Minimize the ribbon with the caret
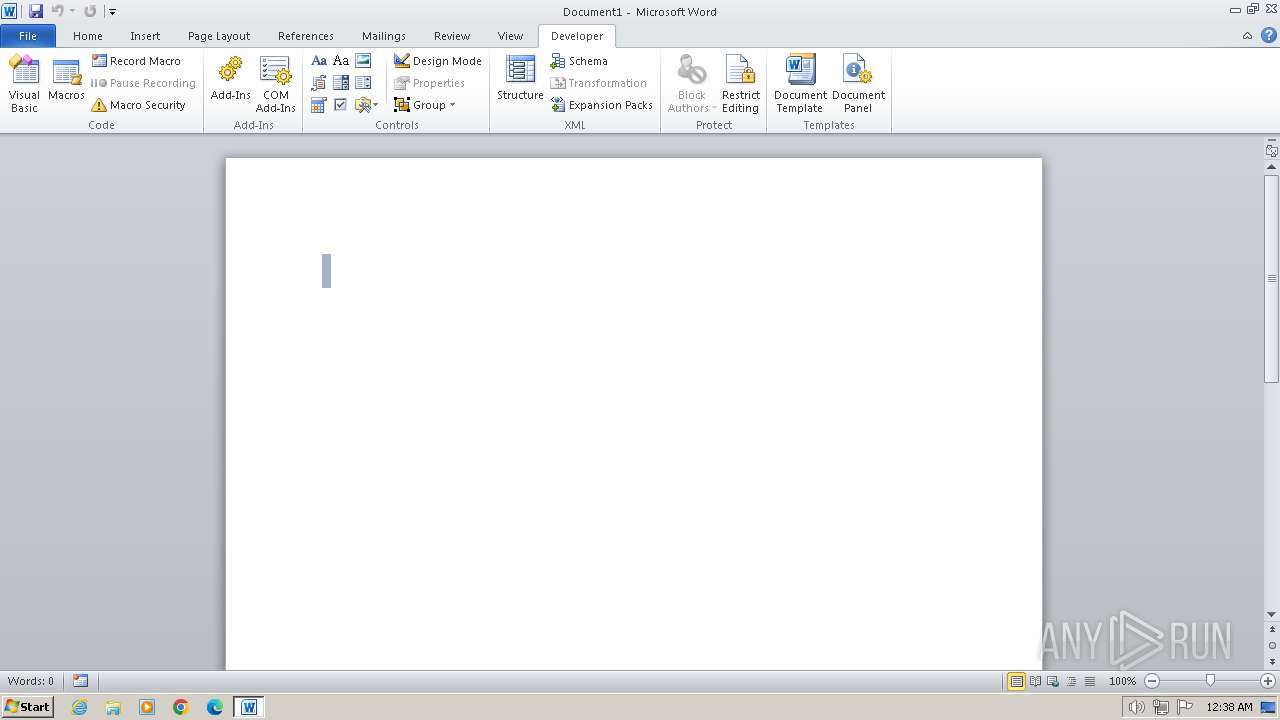The image size is (1280, 720). tap(1247, 36)
